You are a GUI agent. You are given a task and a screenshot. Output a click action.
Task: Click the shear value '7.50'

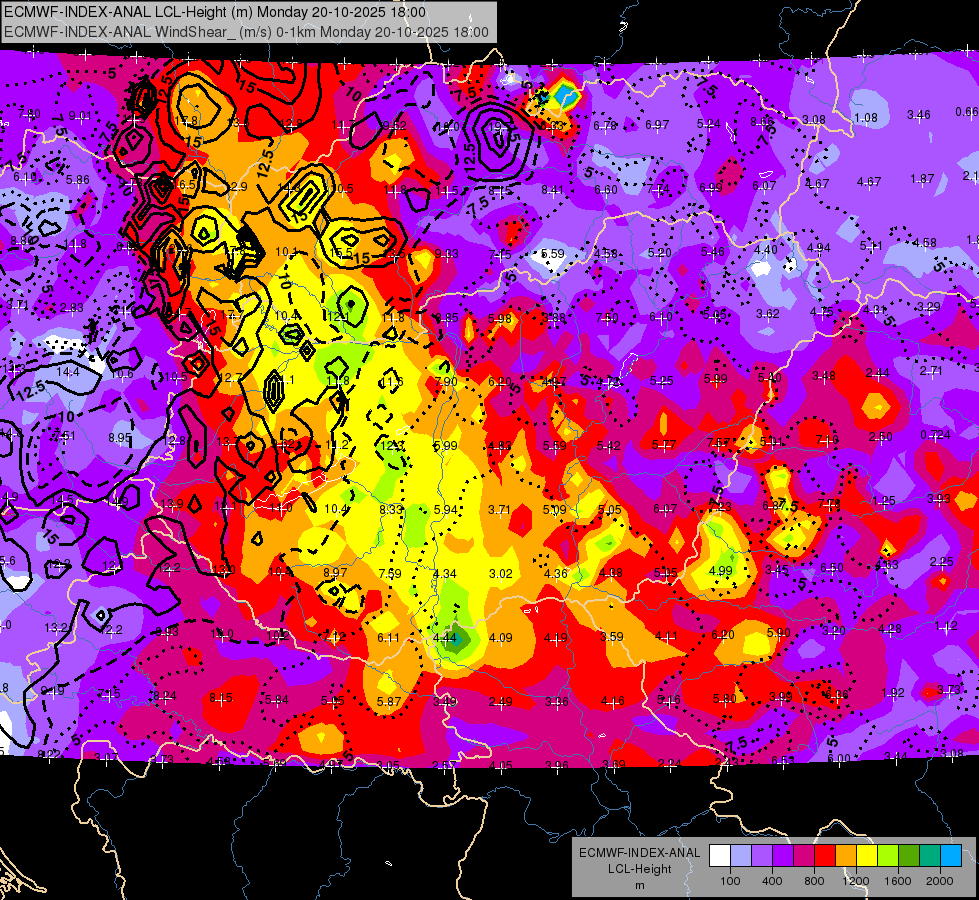pyautogui.click(x=607, y=318)
